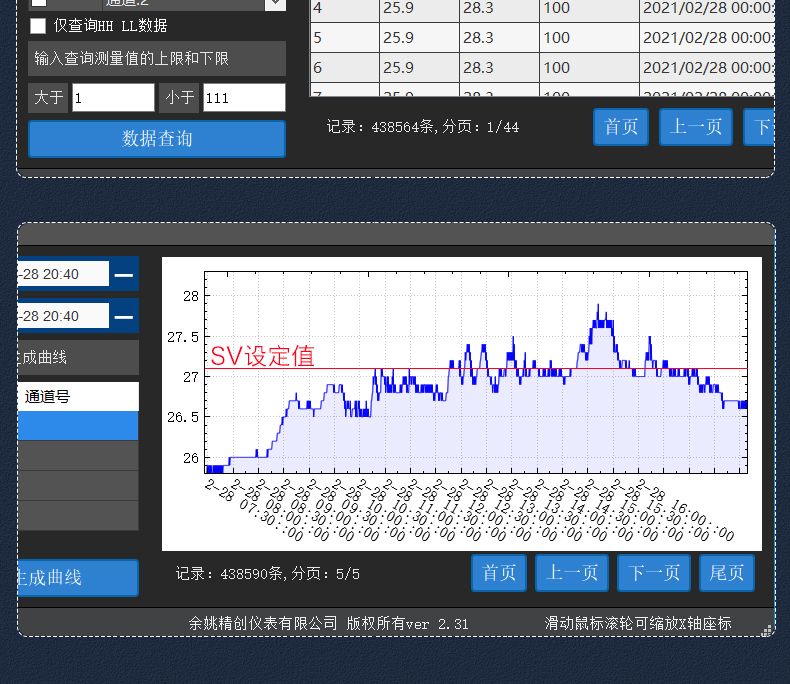This screenshot has width=790, height=684.
Task: Open the 通道 dropdown arrow at top
Action: [275, 4]
